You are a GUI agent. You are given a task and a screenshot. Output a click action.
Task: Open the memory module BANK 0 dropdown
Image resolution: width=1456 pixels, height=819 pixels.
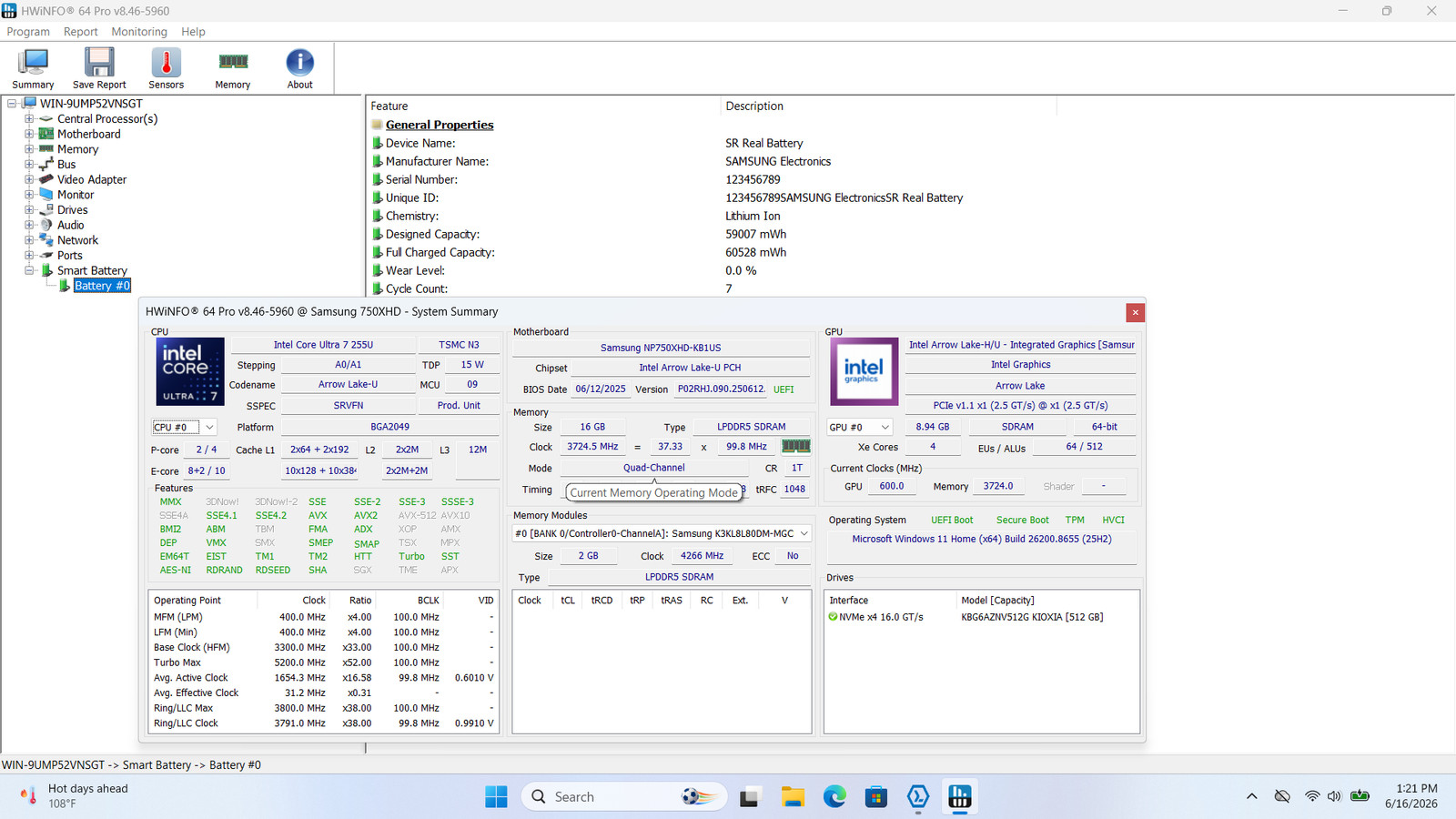662,533
